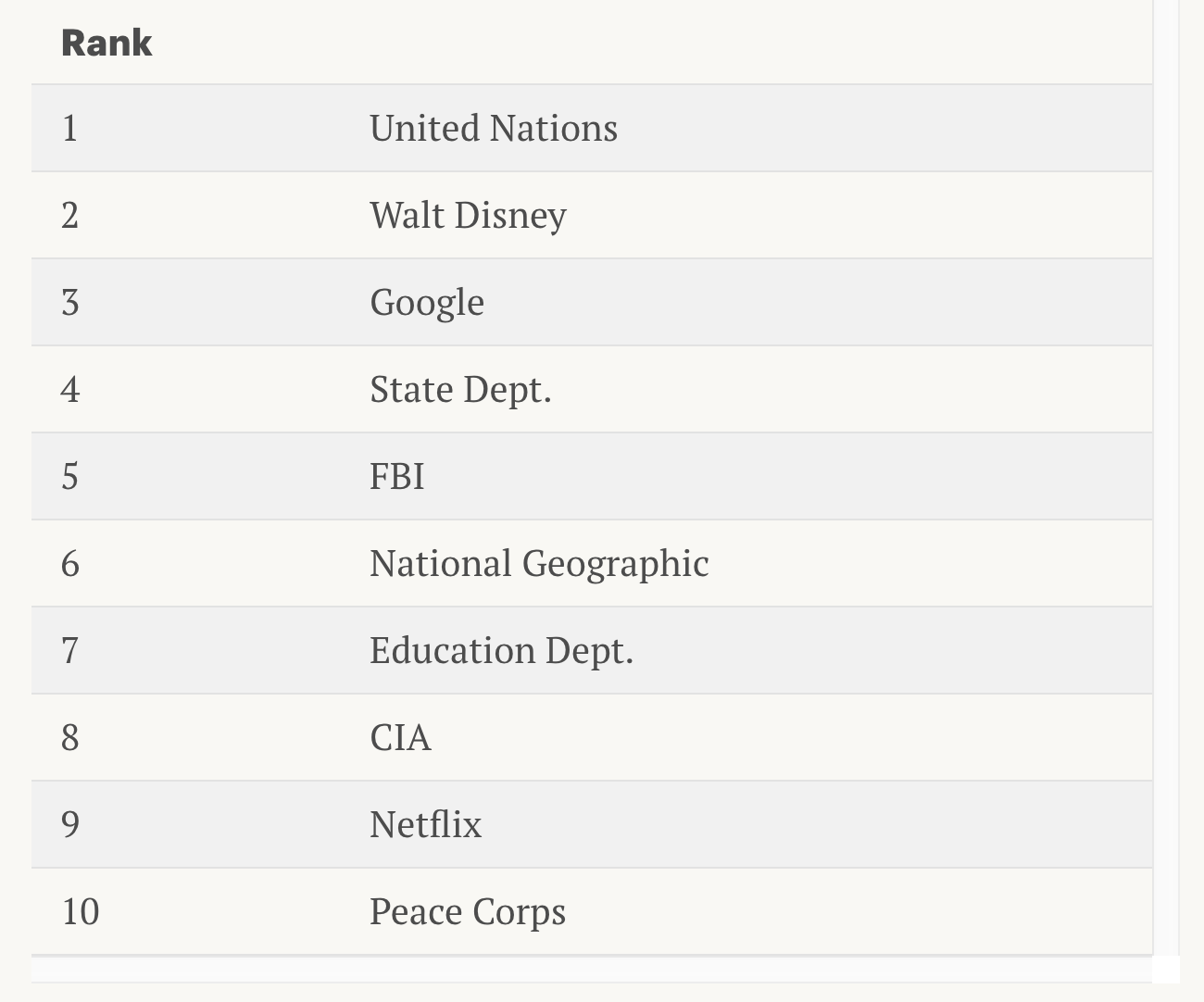Screen dimensions: 1204x1002
Task: Click the State Dept. entry
Action: [460, 390]
